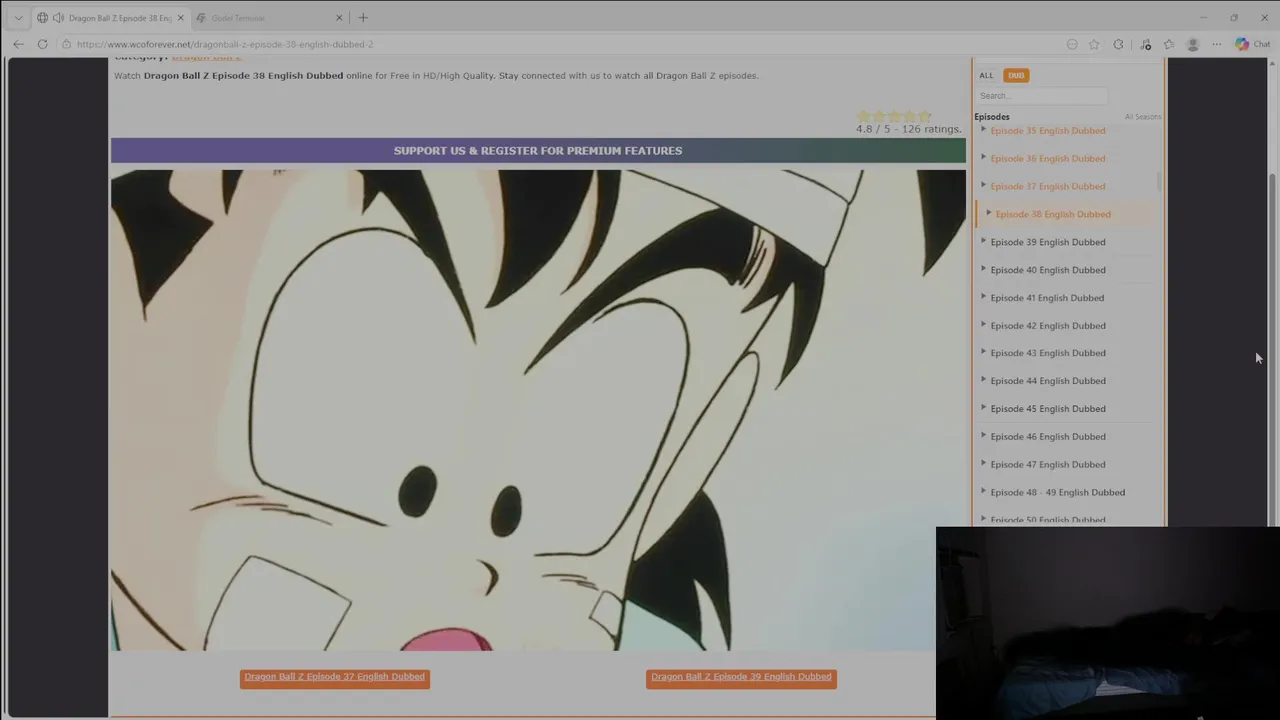This screenshot has width=1280, height=720.
Task: Open Episode 41 English Dubbed
Action: click(1047, 298)
